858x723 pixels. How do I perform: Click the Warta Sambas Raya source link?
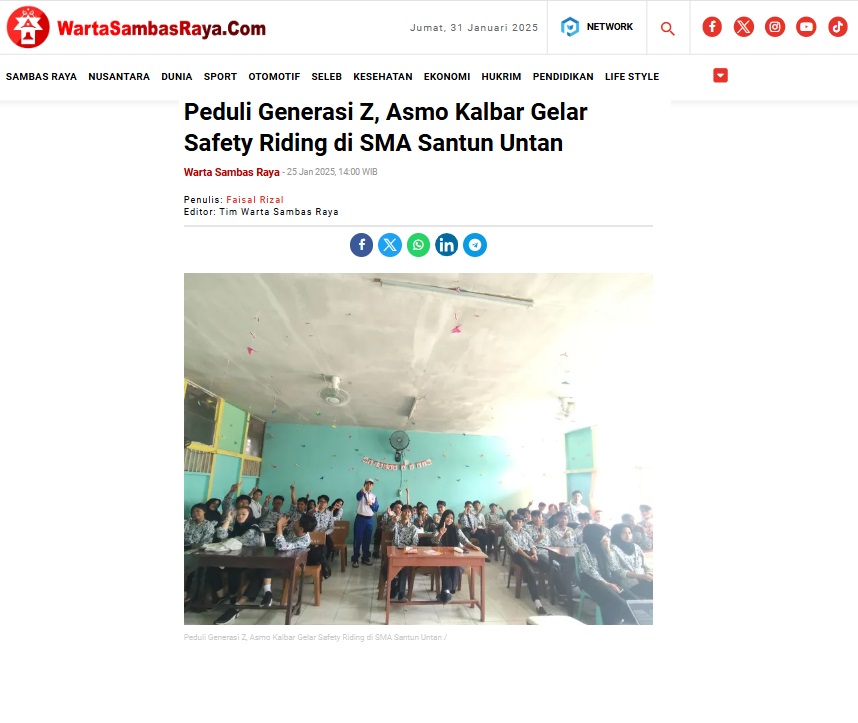point(231,172)
